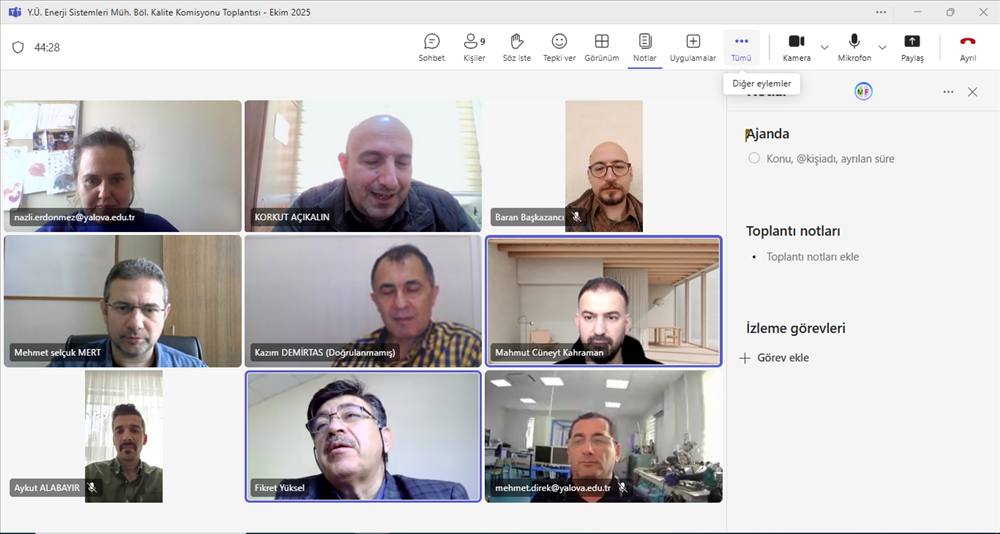Click the shield security icon
The height and width of the screenshot is (534, 1000).
(x=18, y=47)
